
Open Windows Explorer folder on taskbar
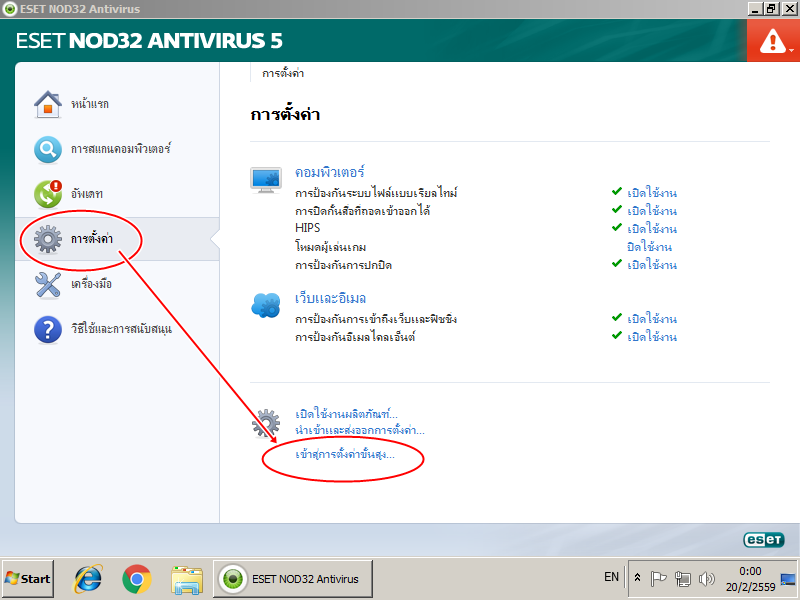[x=187, y=580]
